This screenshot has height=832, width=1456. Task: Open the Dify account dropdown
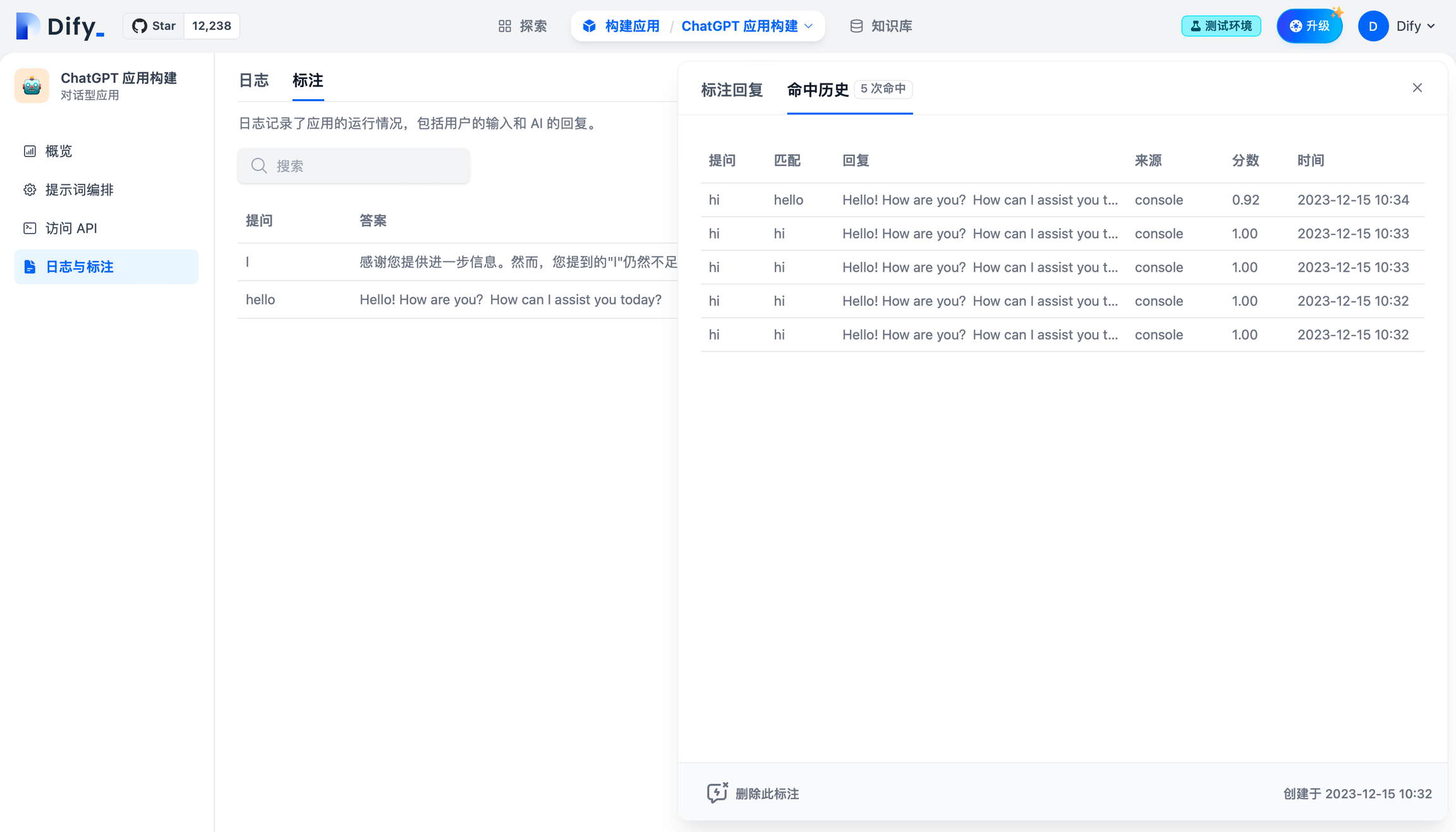tap(1398, 26)
